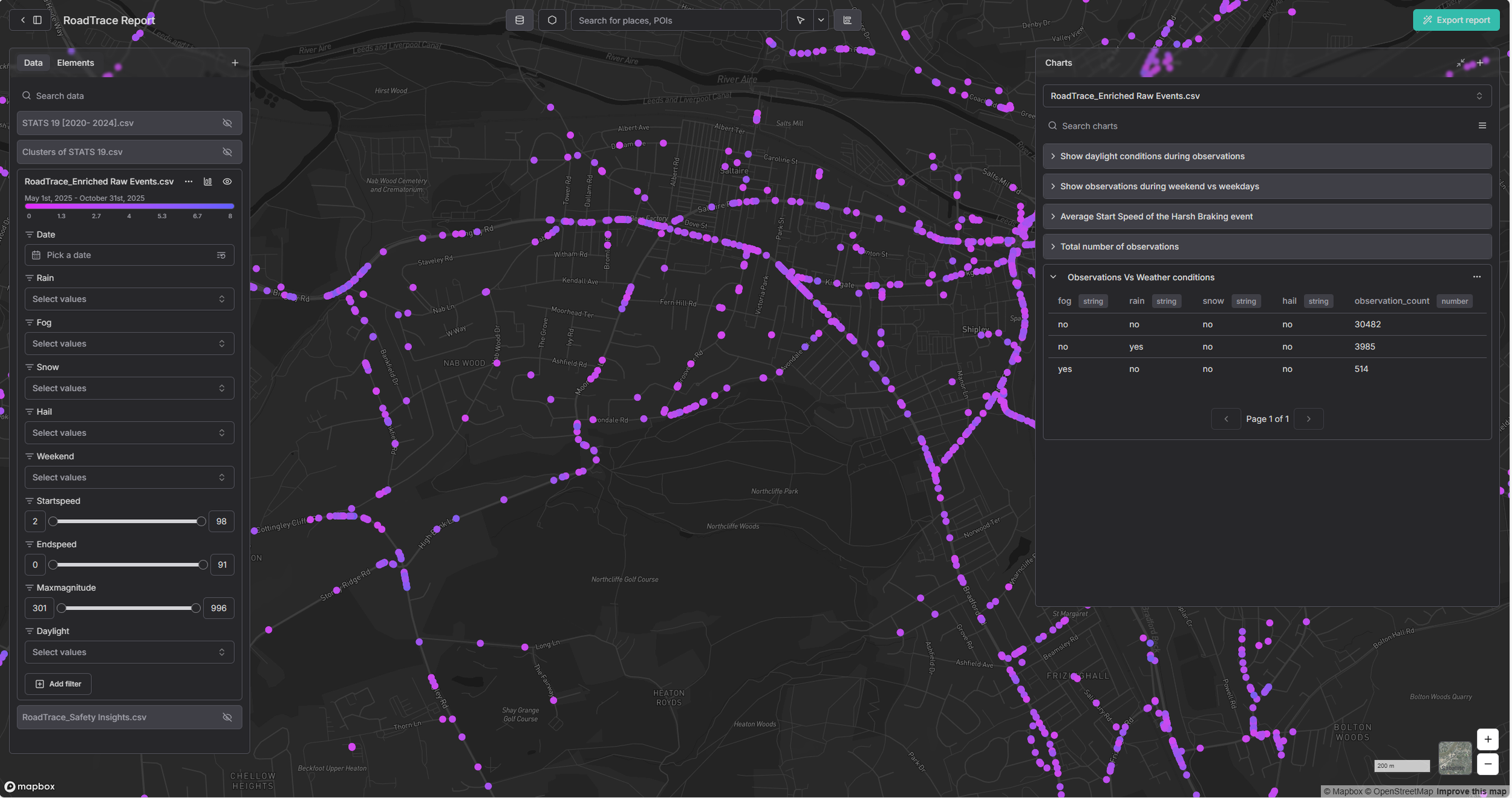Image resolution: width=1512 pixels, height=798 pixels.
Task: Switch to the Elements tab
Action: (75, 63)
